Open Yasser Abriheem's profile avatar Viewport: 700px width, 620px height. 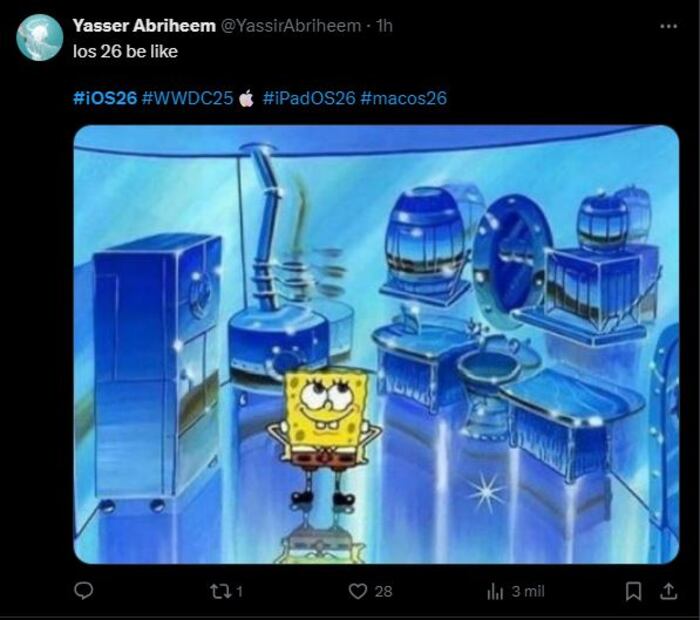click(40, 37)
